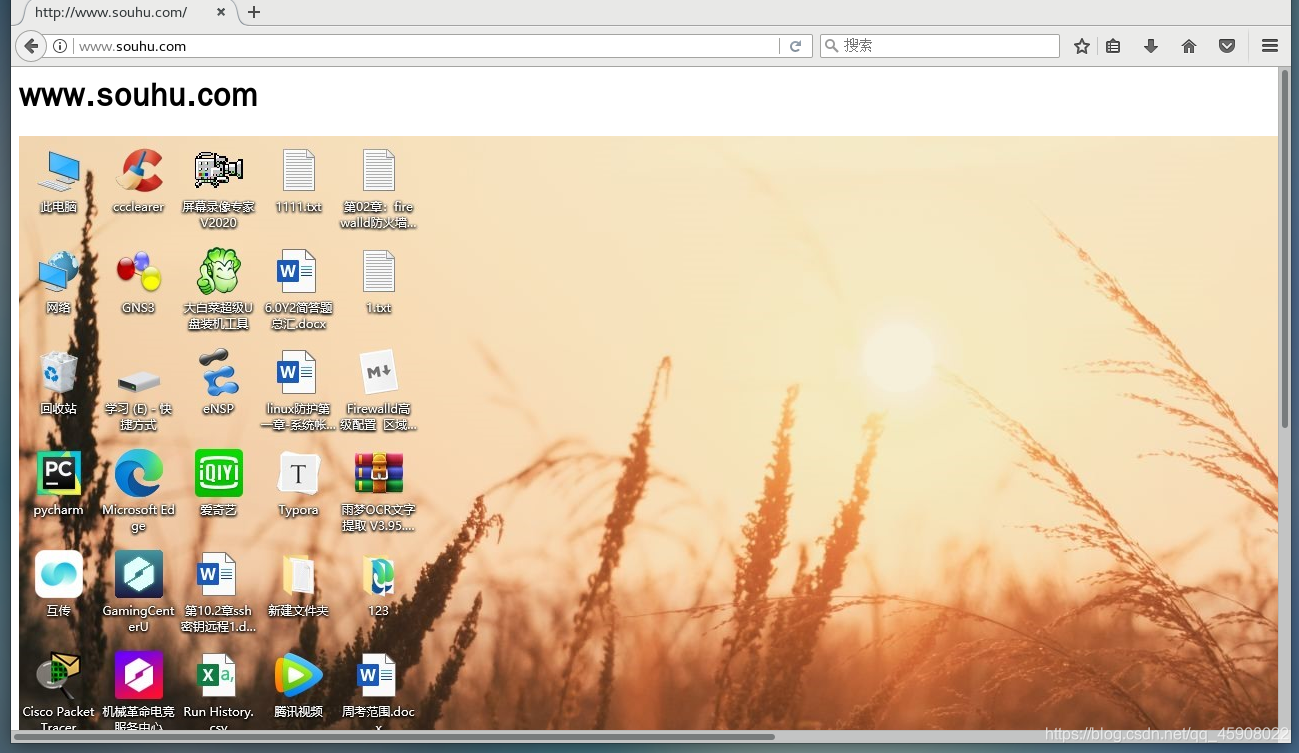Image resolution: width=1299 pixels, height=753 pixels.
Task: Select the 123 folder icon
Action: pos(378,585)
